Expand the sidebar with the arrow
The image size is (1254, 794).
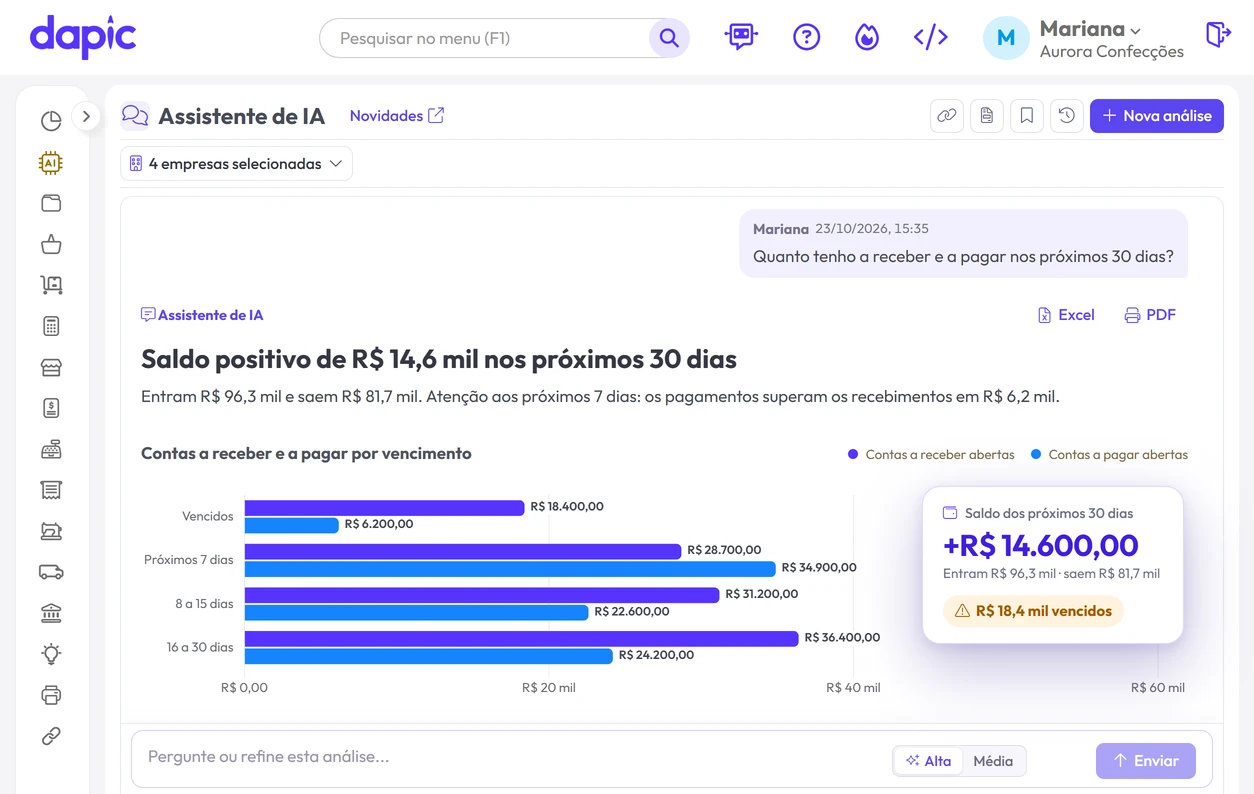pos(86,117)
